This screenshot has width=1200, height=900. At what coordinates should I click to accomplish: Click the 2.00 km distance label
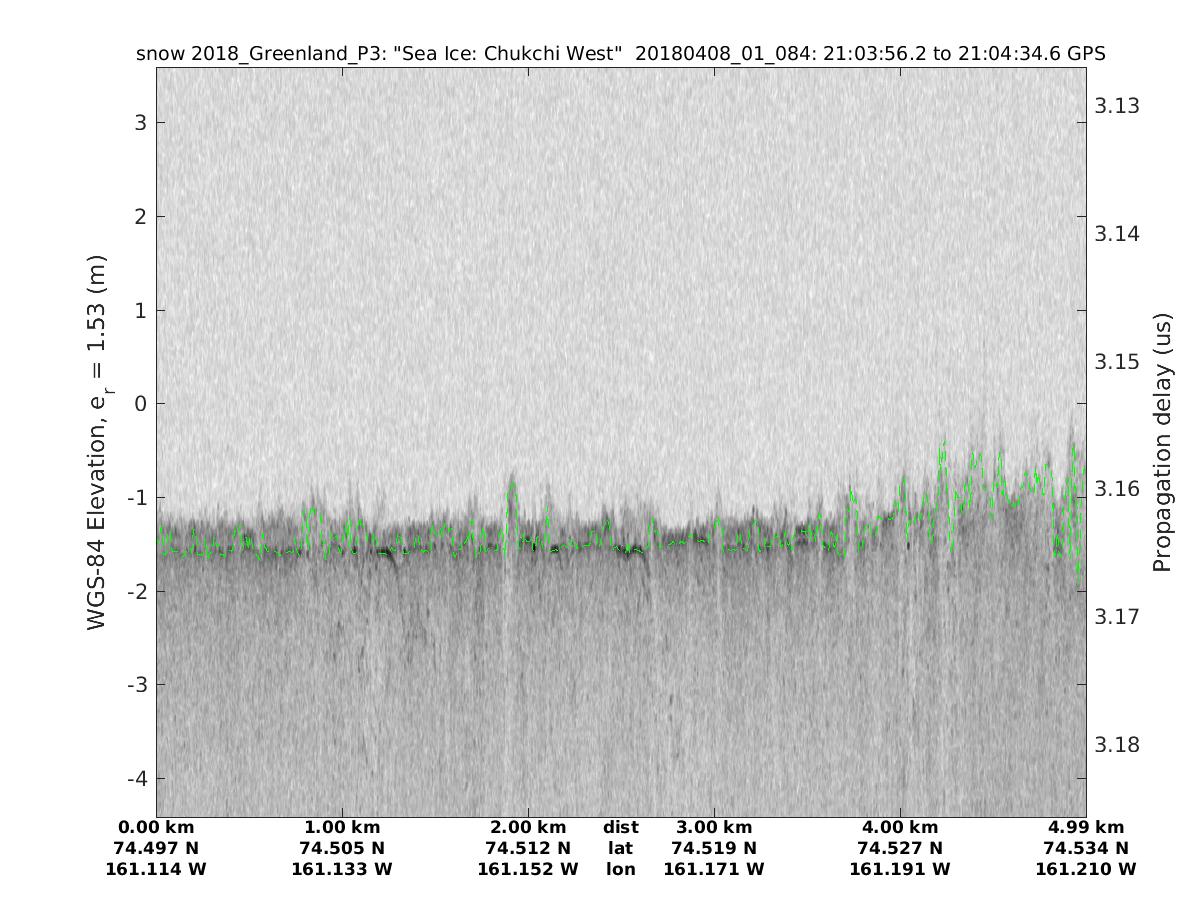tap(528, 828)
